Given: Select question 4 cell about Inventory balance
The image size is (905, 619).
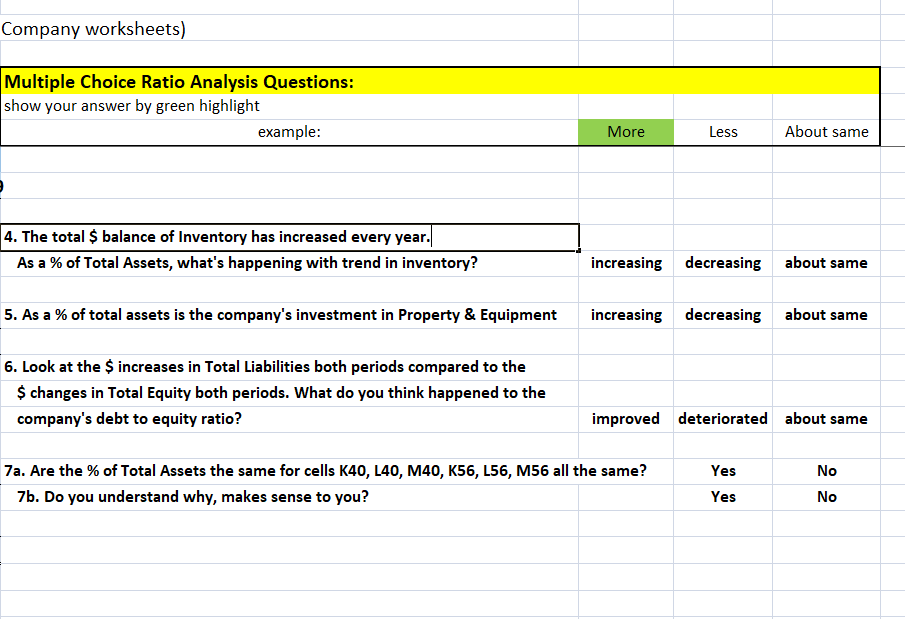Looking at the screenshot, I should click(x=289, y=237).
